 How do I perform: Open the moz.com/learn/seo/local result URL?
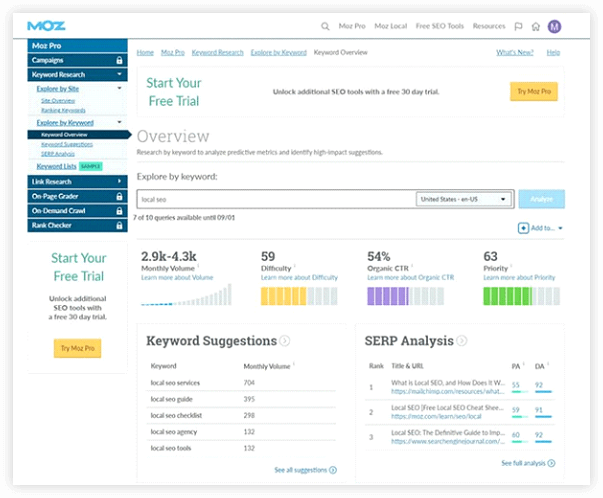[436, 416]
